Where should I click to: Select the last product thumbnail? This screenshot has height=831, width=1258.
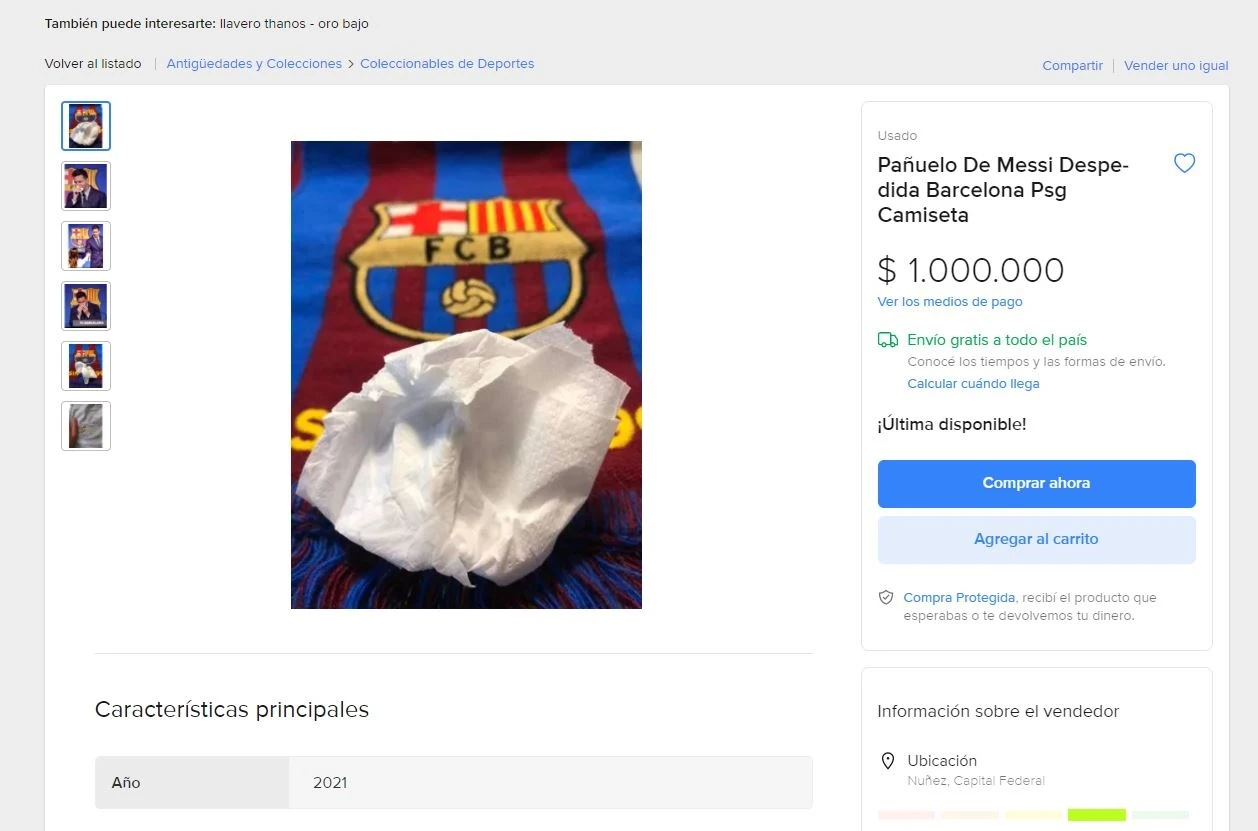[x=85, y=426]
